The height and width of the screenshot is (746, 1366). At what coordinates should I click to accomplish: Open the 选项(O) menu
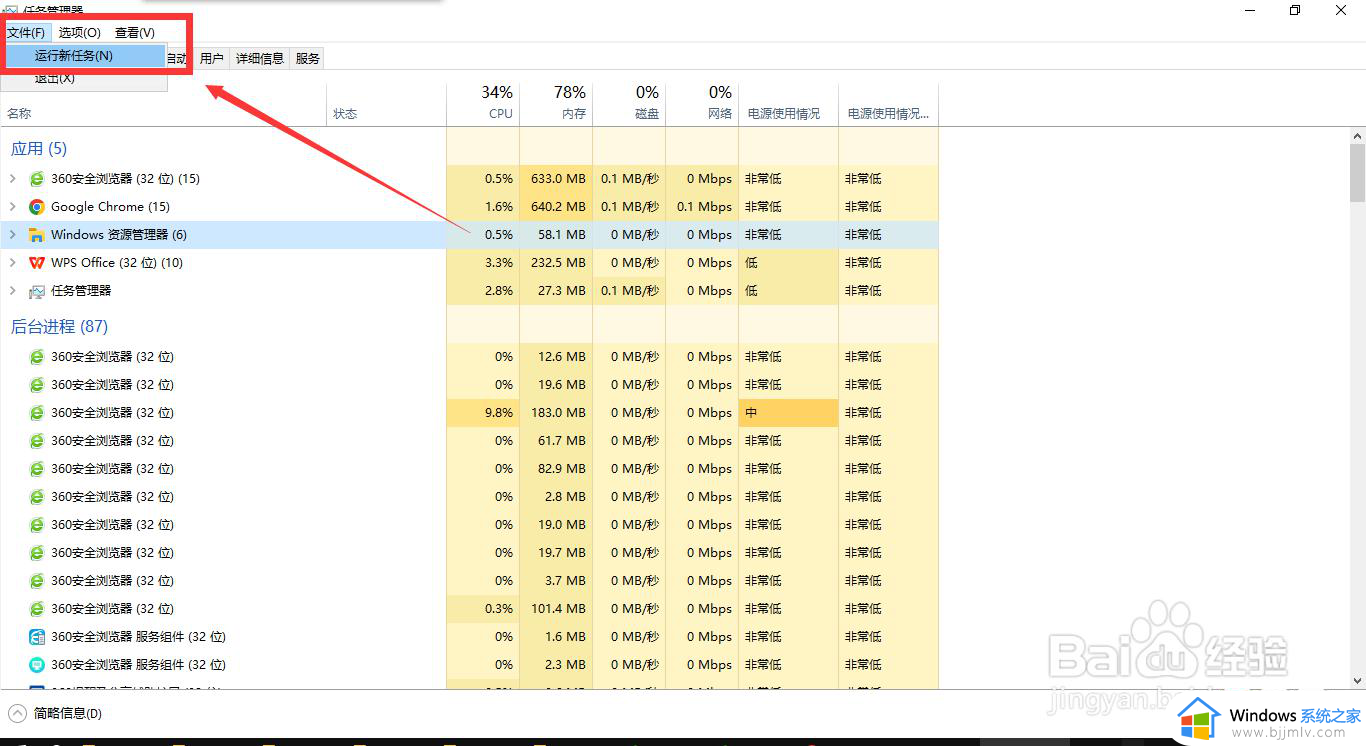(x=80, y=33)
